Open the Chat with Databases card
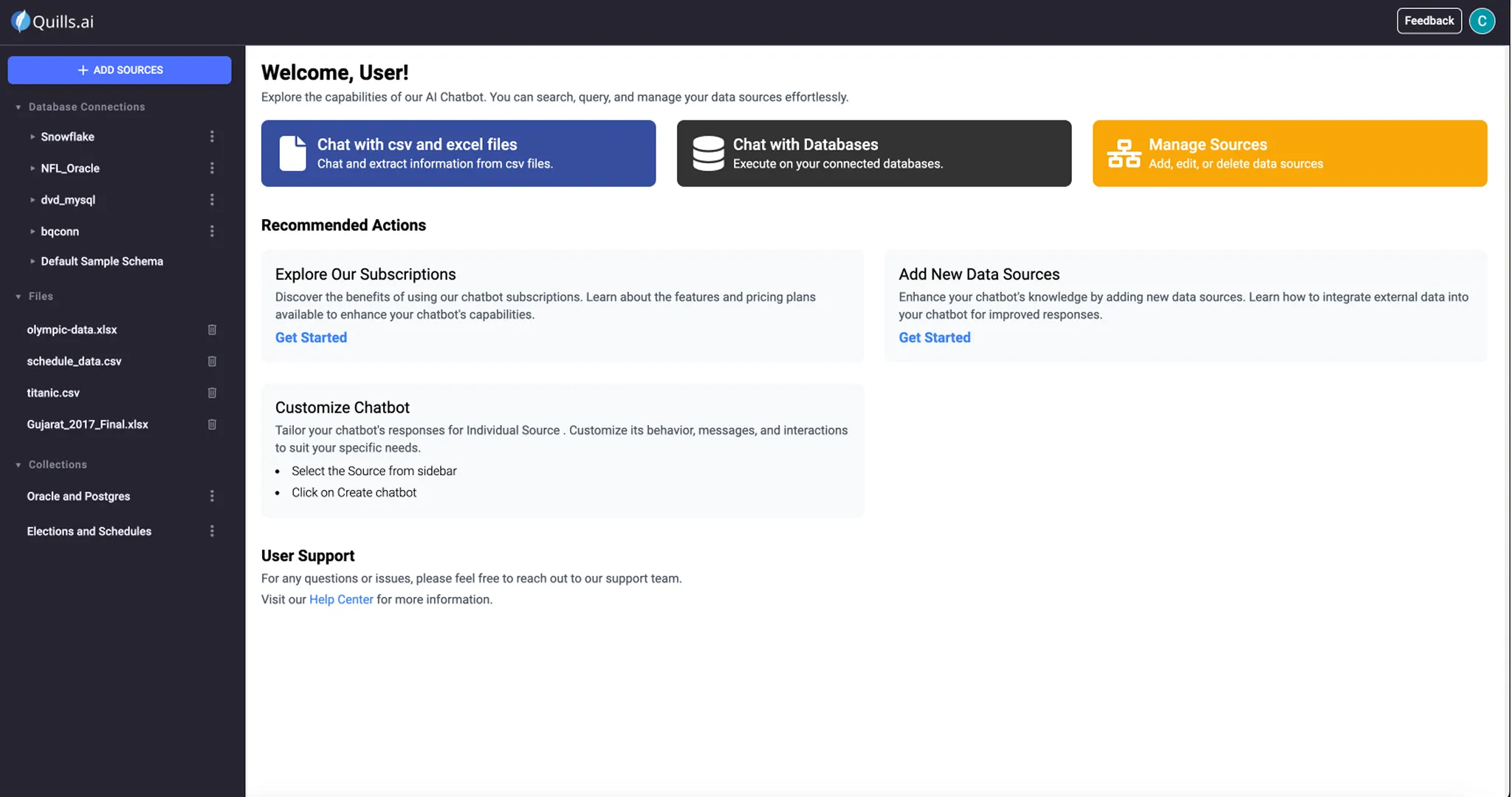This screenshot has height=797, width=1512. coord(873,153)
